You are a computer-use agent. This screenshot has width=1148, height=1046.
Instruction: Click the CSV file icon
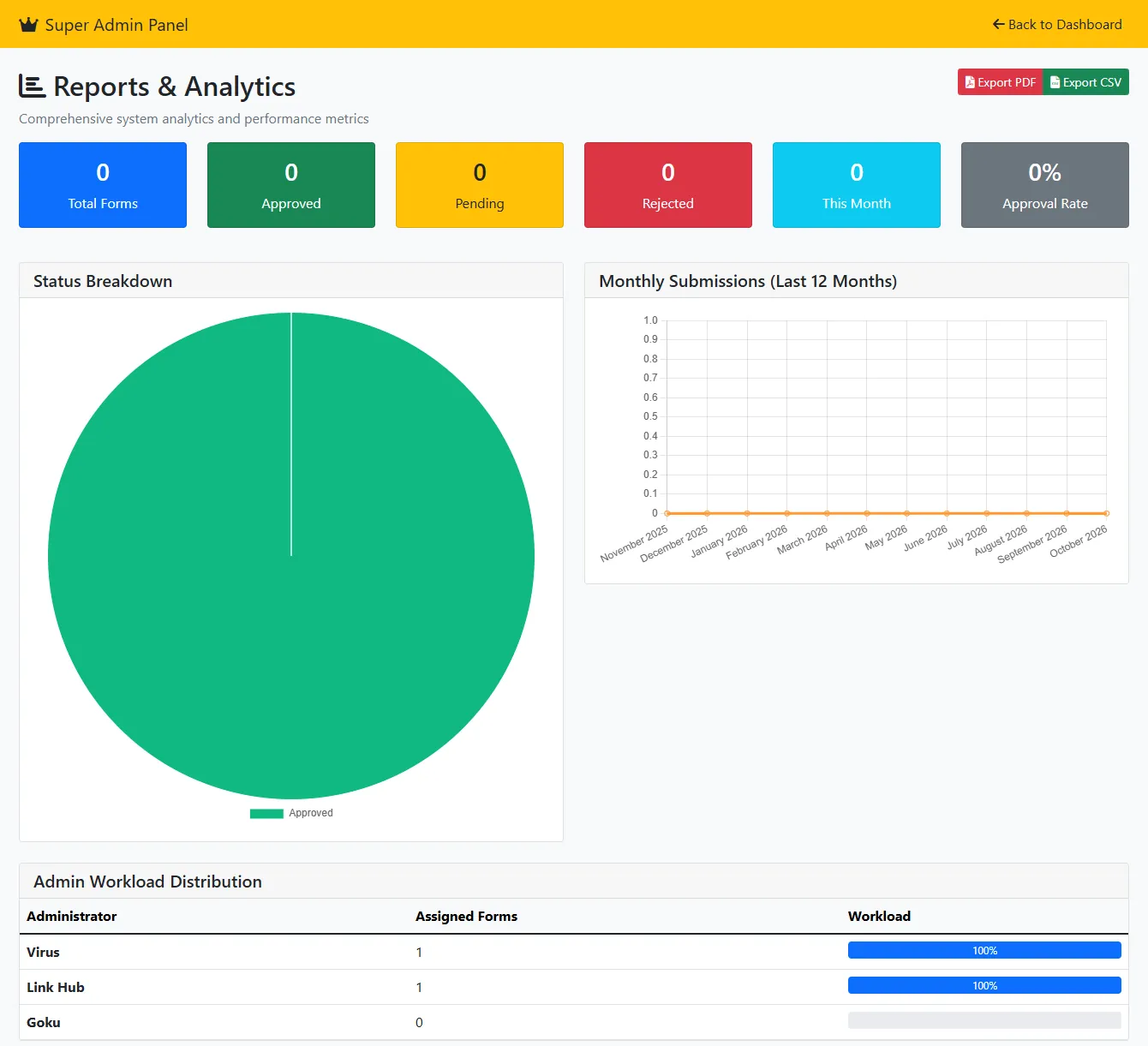click(1055, 82)
